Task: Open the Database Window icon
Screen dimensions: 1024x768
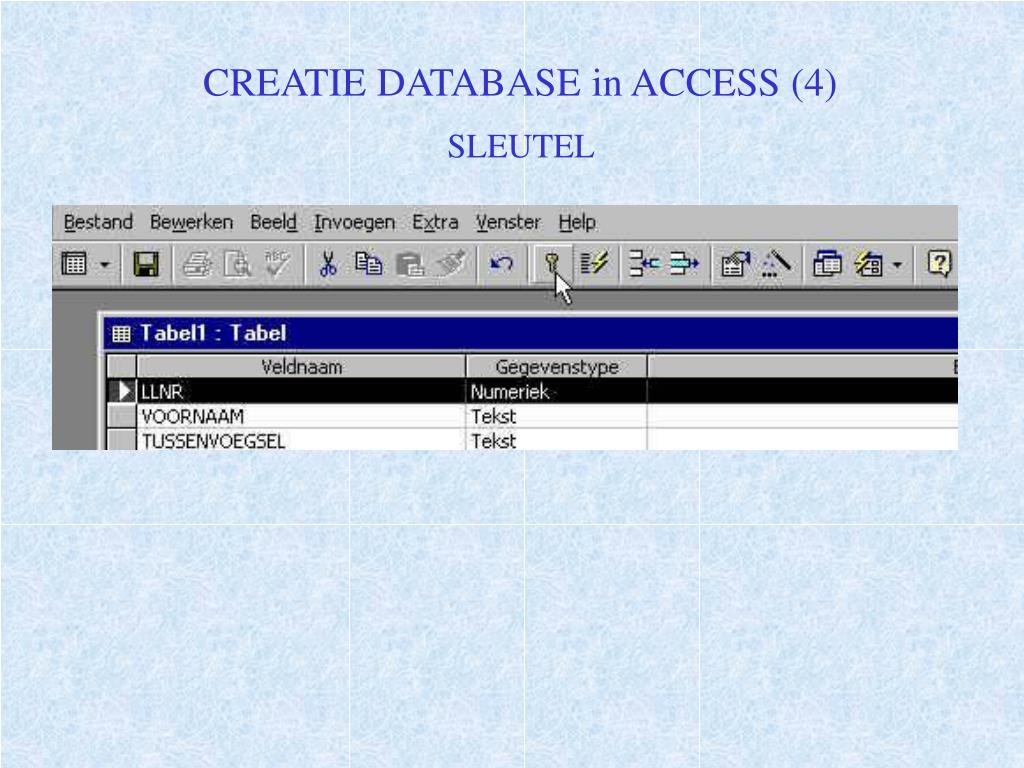Action: 827,264
